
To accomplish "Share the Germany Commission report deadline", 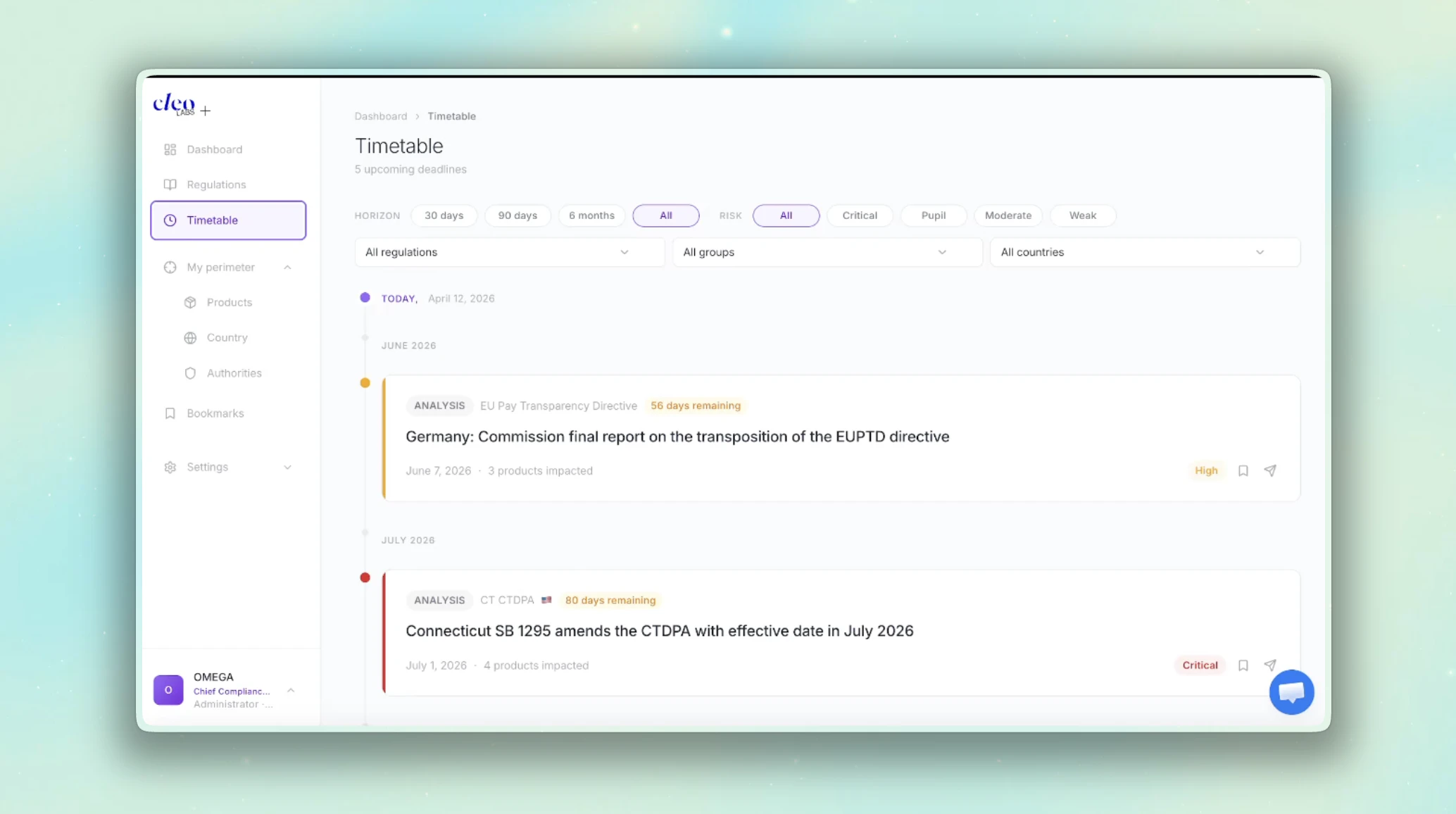I will point(1269,470).
